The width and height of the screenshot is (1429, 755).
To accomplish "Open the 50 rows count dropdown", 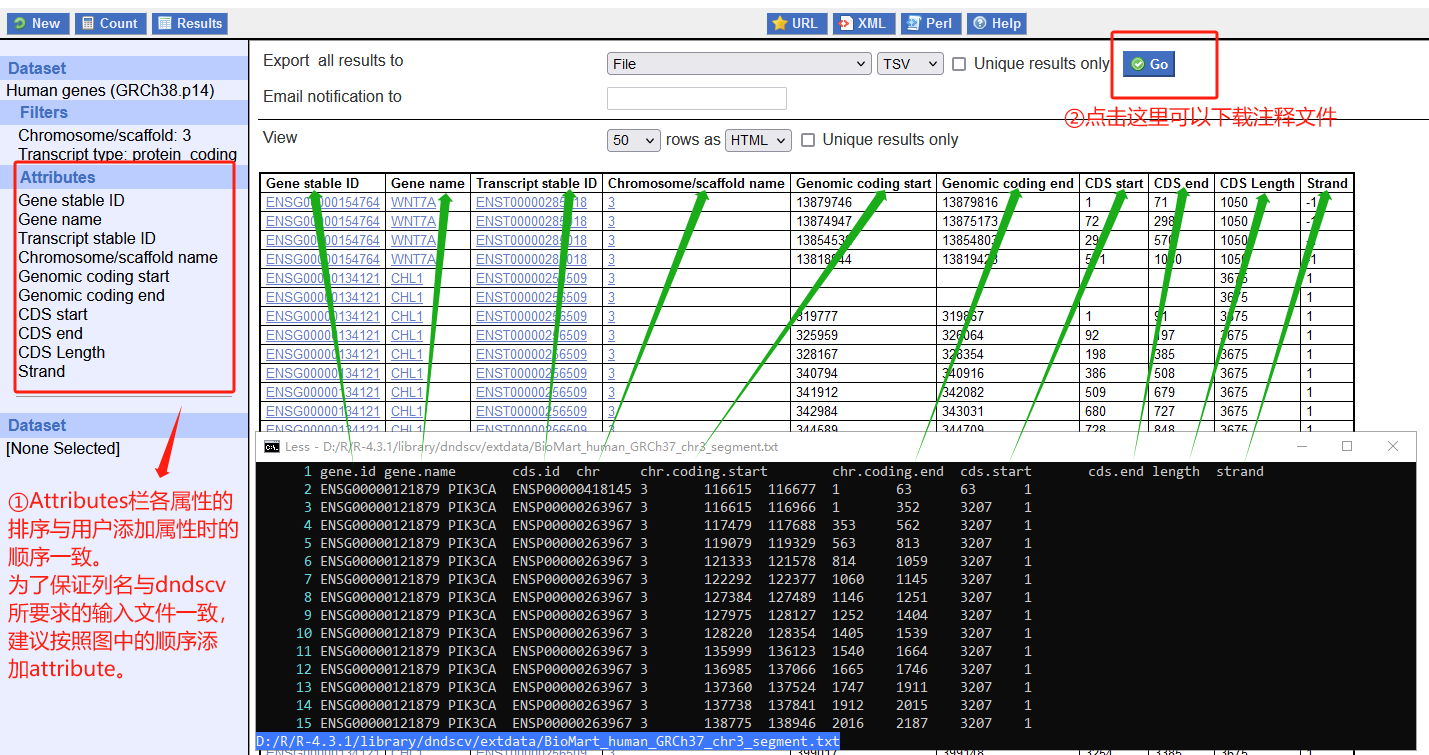I will pos(634,140).
